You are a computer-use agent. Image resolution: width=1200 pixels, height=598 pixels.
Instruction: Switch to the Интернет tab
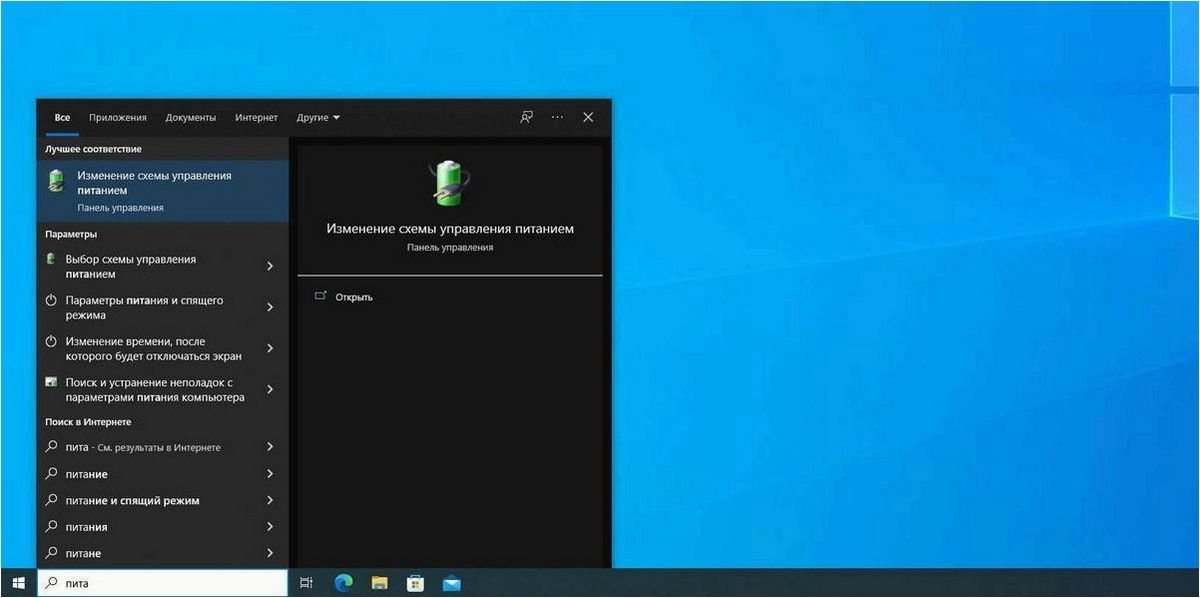point(256,117)
